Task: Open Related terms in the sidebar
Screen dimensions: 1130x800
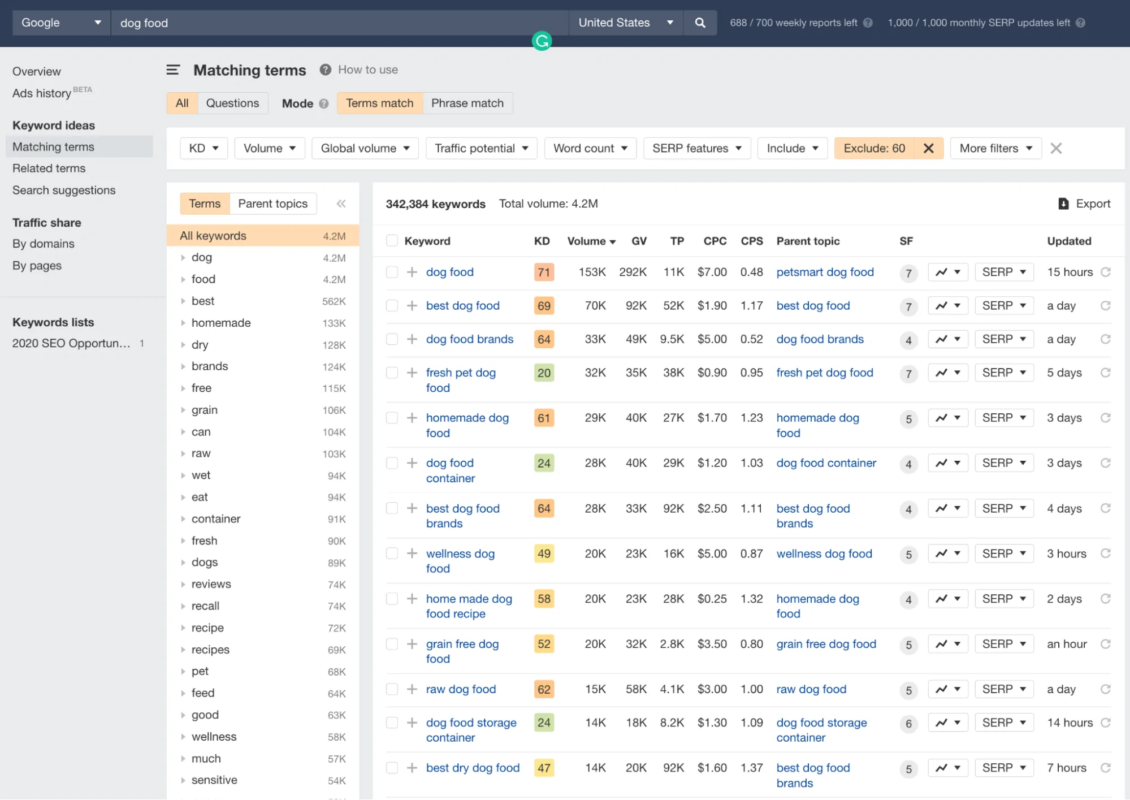Action: (x=49, y=169)
